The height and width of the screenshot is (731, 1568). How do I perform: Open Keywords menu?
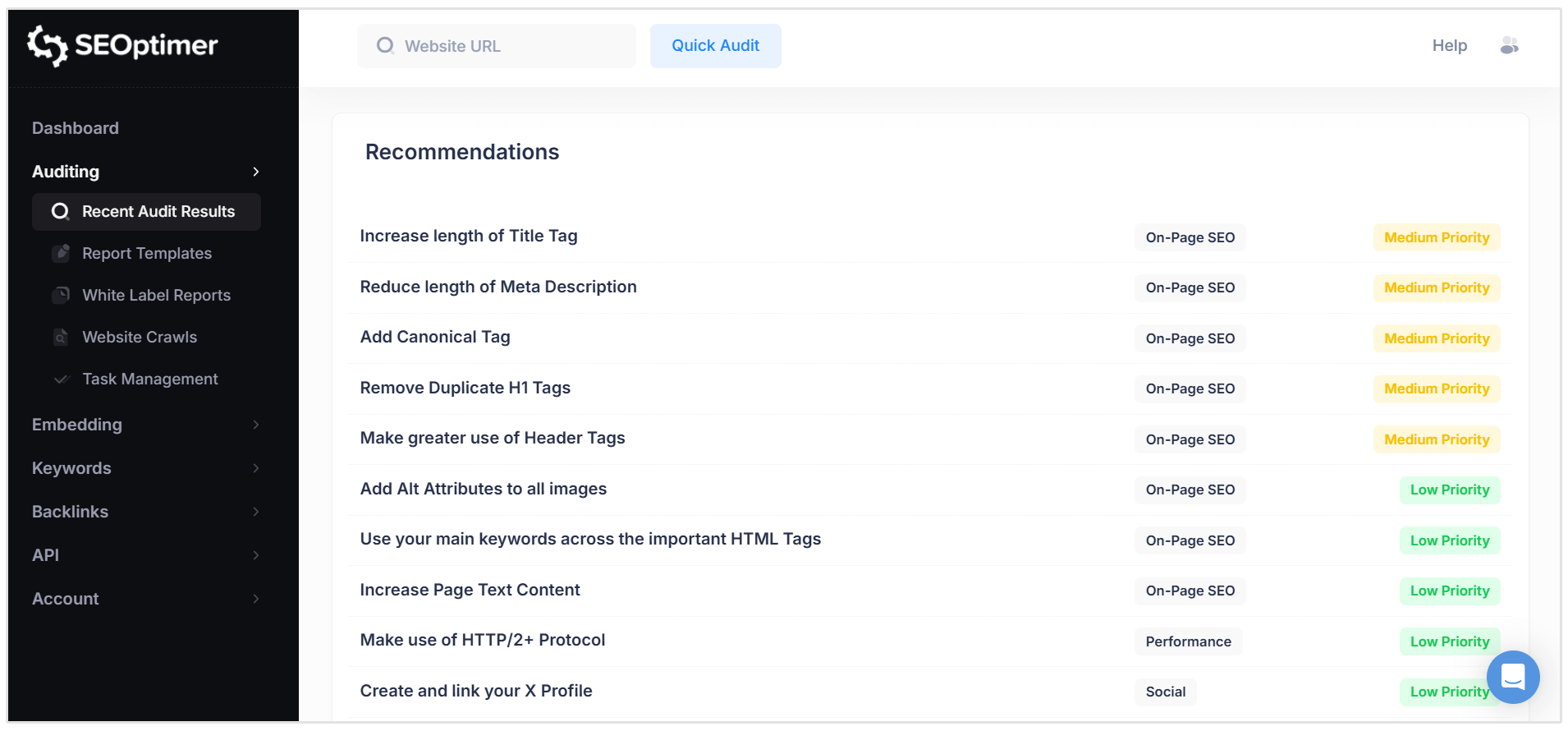[x=71, y=468]
